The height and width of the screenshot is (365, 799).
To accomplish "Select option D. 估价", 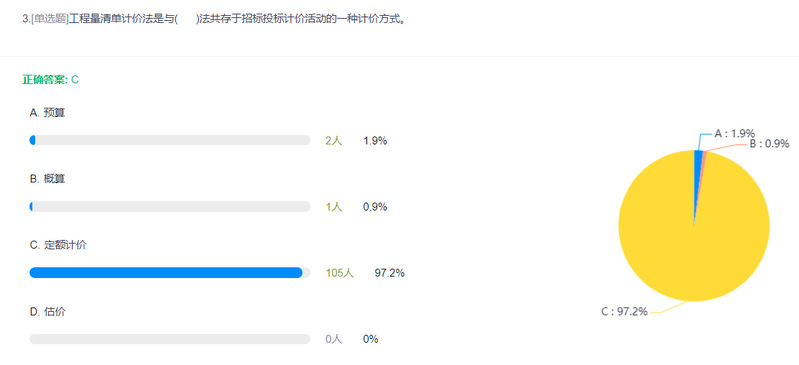I will [x=47, y=311].
